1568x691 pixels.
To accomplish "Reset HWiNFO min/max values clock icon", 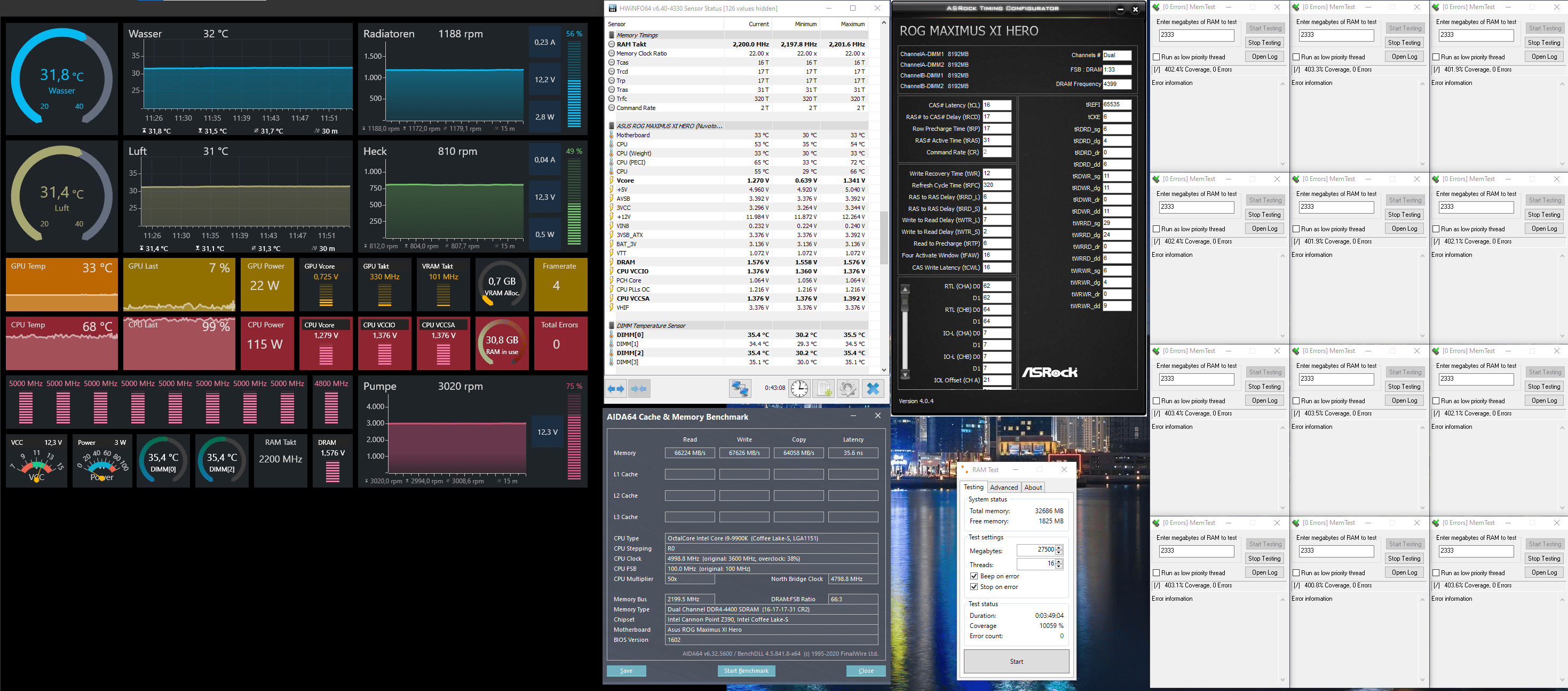I will click(799, 388).
